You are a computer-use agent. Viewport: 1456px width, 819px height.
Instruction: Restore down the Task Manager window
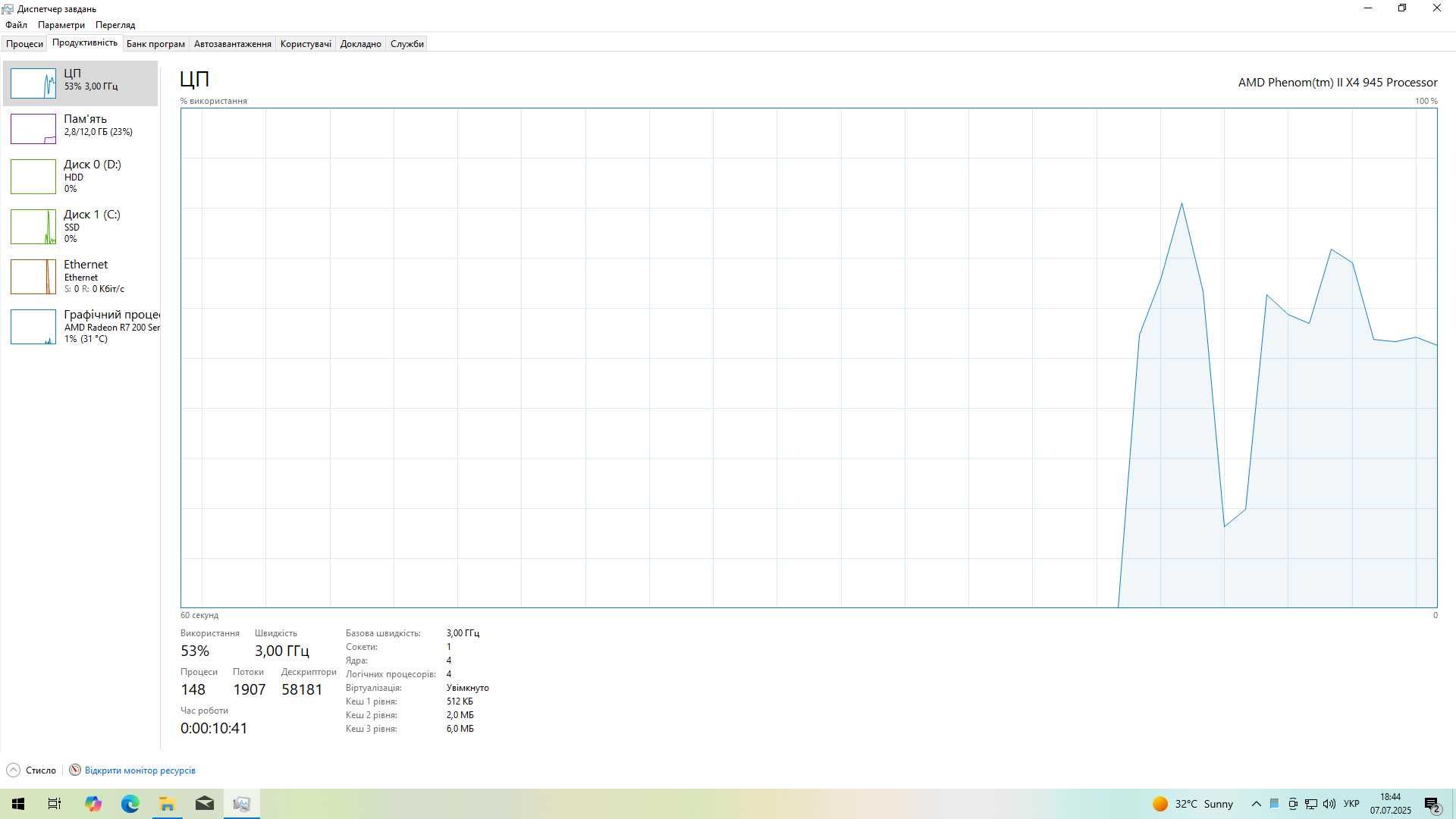(x=1402, y=8)
